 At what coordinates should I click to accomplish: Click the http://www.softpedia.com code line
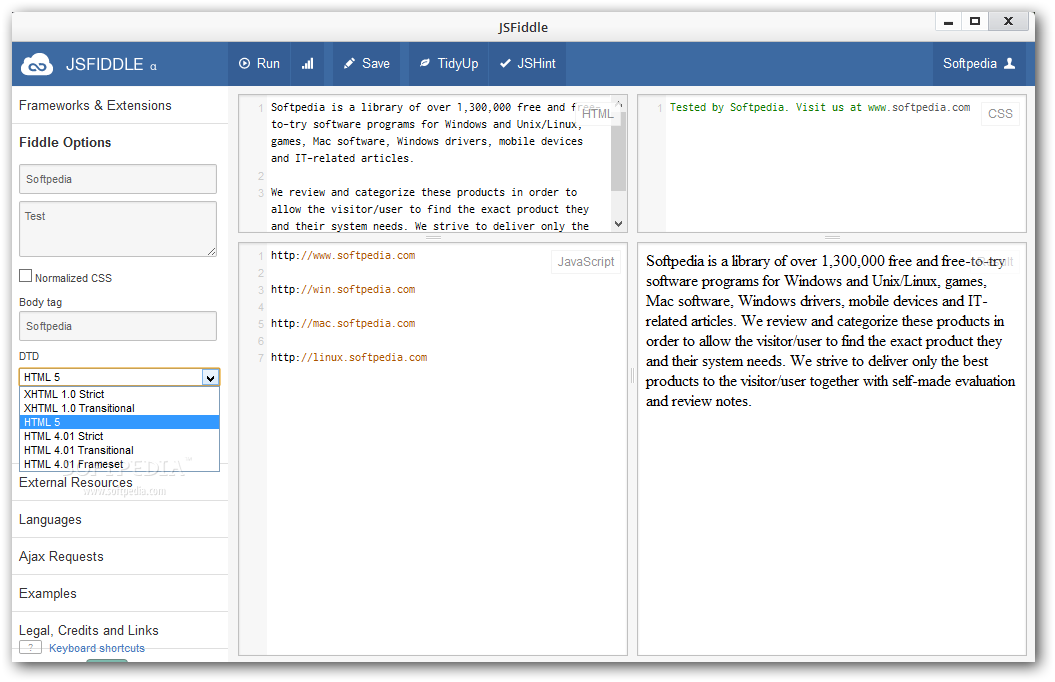[x=343, y=256]
